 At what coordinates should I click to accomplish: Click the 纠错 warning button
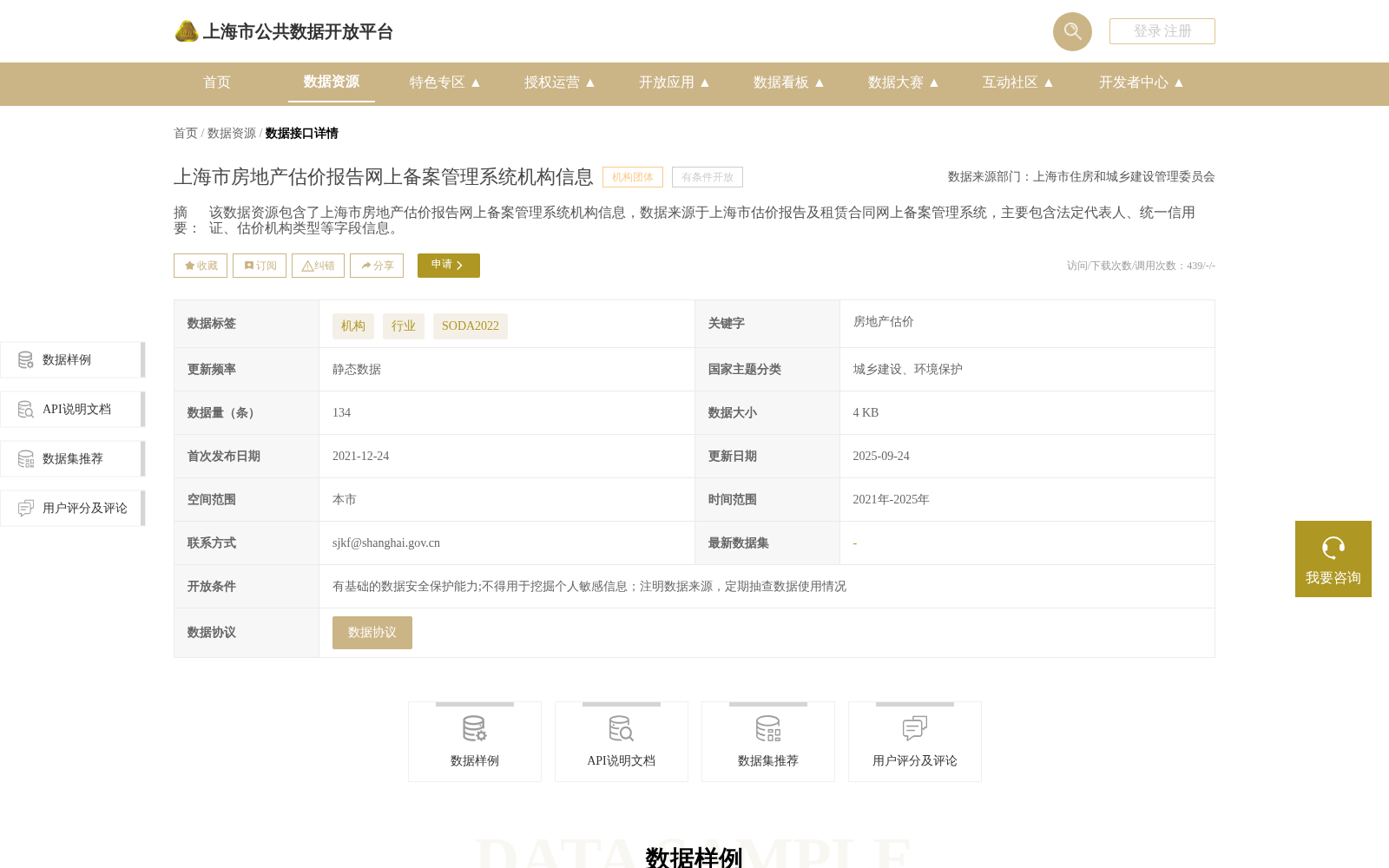pos(318,266)
